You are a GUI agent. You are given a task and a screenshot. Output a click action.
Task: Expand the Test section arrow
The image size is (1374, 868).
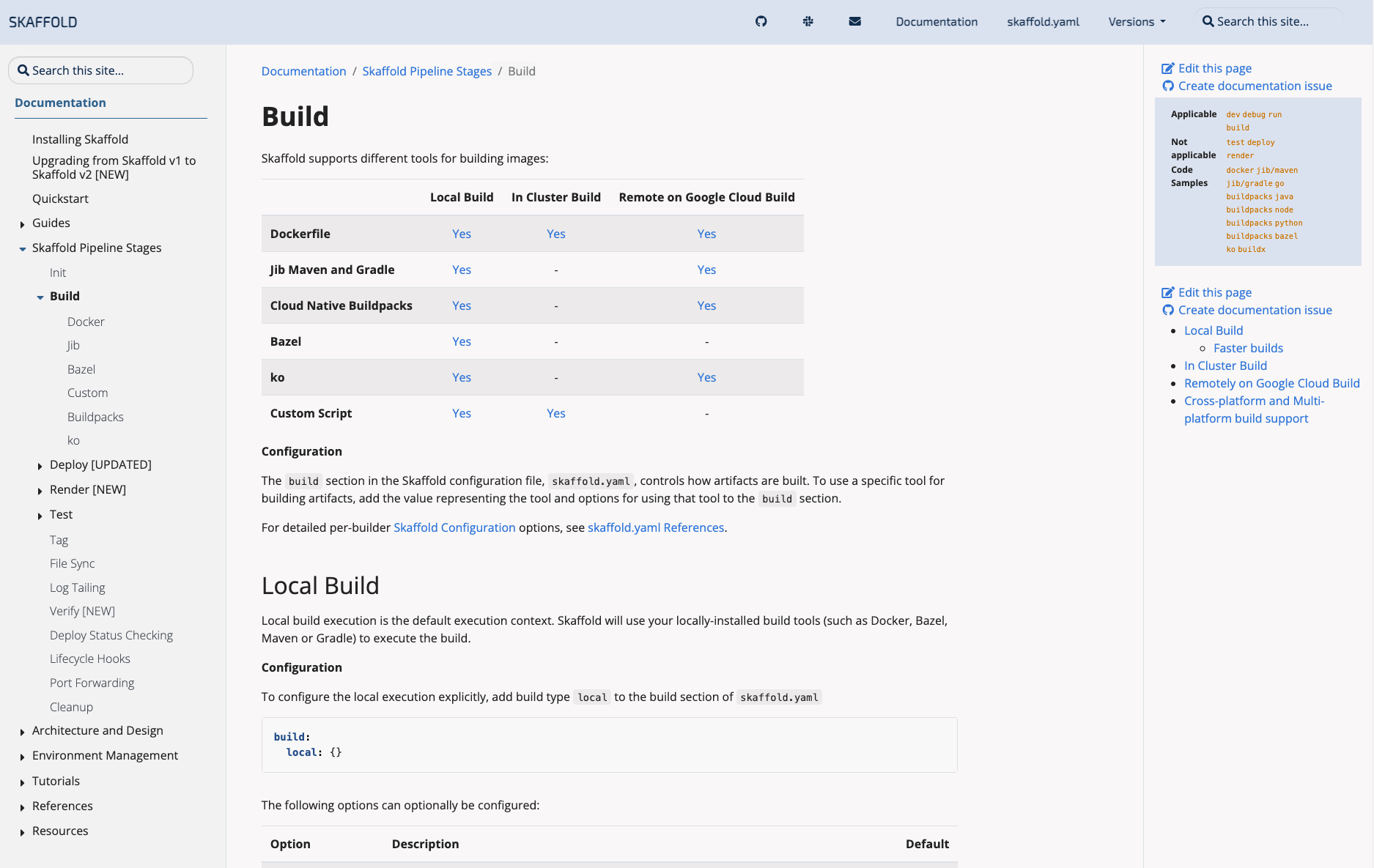(40, 516)
